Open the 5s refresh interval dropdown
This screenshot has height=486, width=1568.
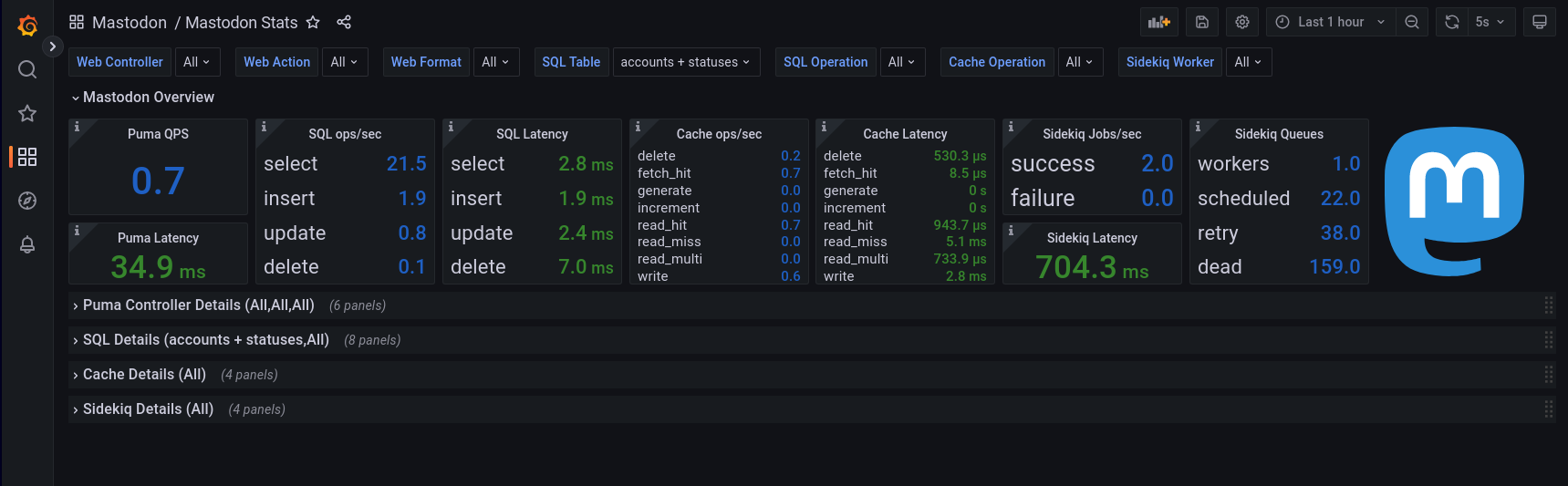[x=1490, y=22]
